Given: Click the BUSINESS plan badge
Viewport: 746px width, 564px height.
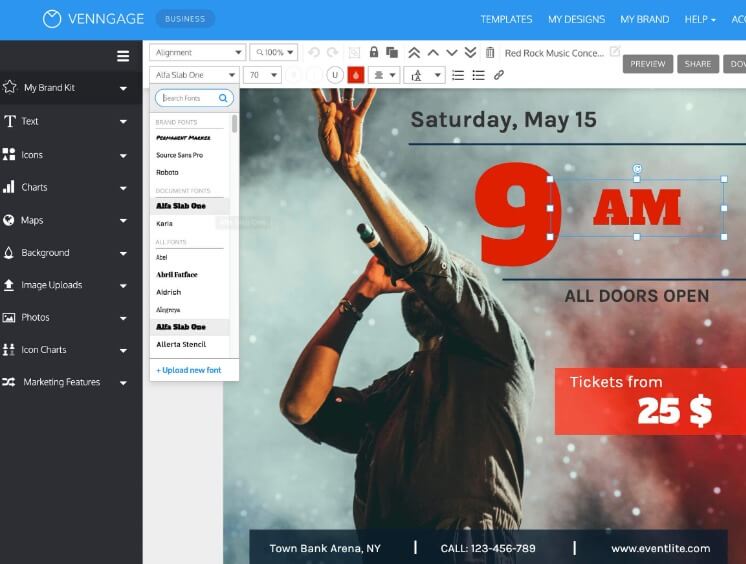Looking at the screenshot, I should (185, 19).
